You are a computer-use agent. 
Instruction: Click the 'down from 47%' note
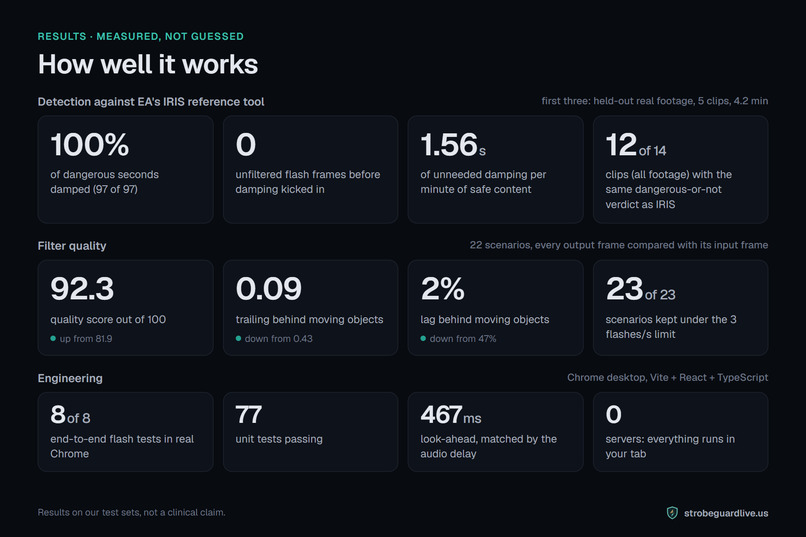click(x=463, y=339)
